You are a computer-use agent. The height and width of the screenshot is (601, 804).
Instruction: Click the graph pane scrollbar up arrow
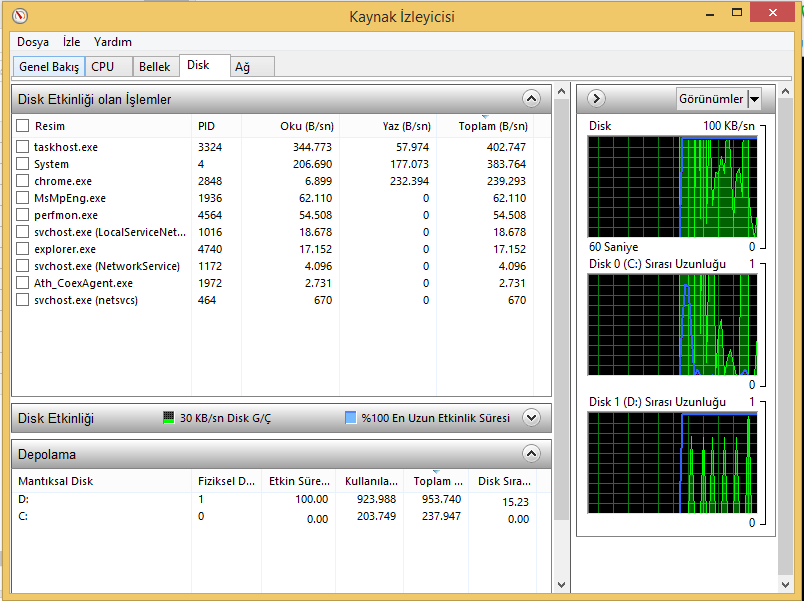tap(785, 92)
